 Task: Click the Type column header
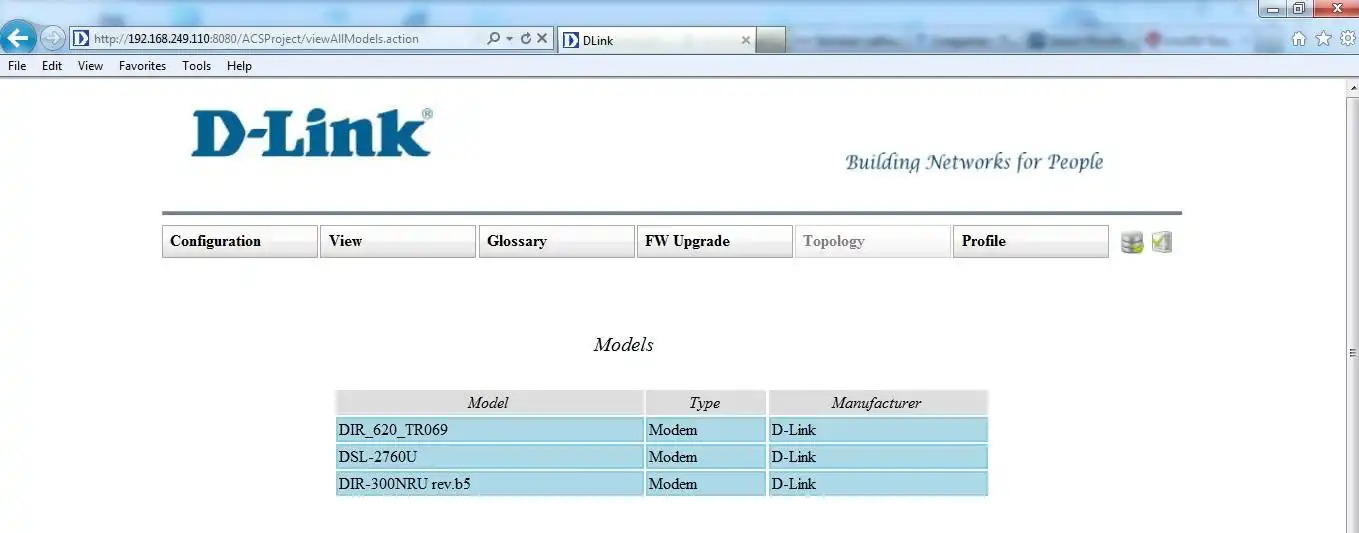point(705,403)
